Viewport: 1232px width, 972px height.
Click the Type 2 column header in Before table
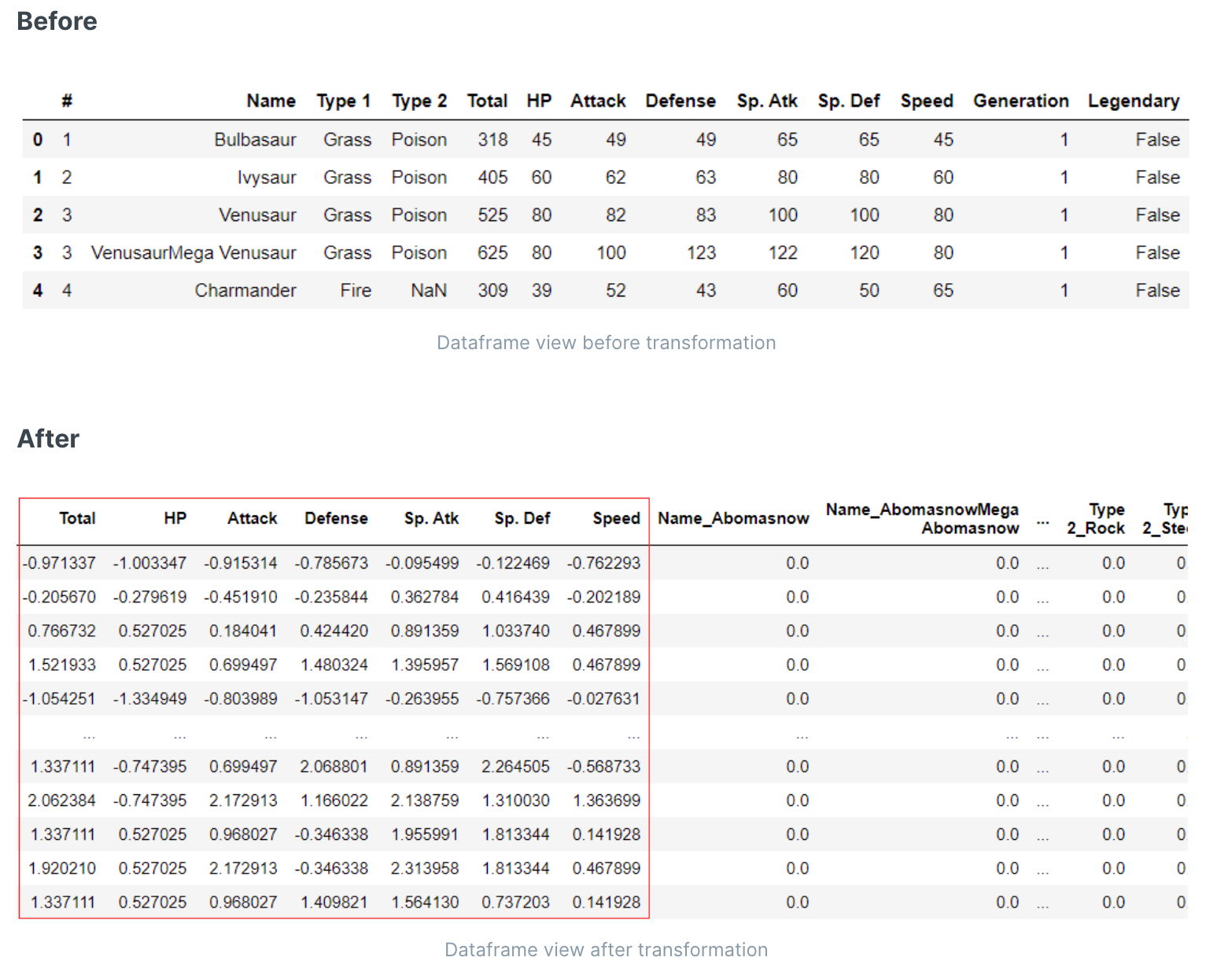pyautogui.click(x=419, y=101)
